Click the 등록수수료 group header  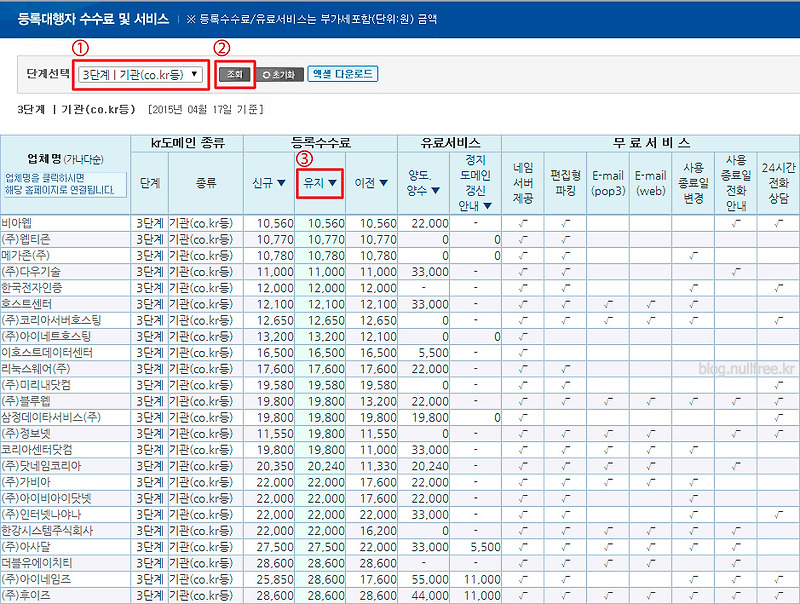pyautogui.click(x=320, y=143)
